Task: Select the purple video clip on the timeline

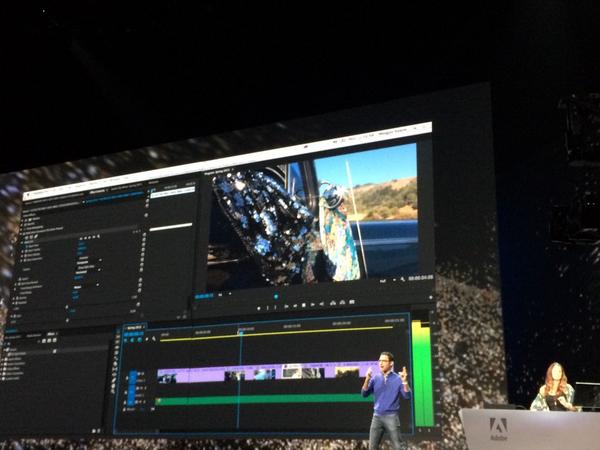Action: pyautogui.click(x=268, y=373)
